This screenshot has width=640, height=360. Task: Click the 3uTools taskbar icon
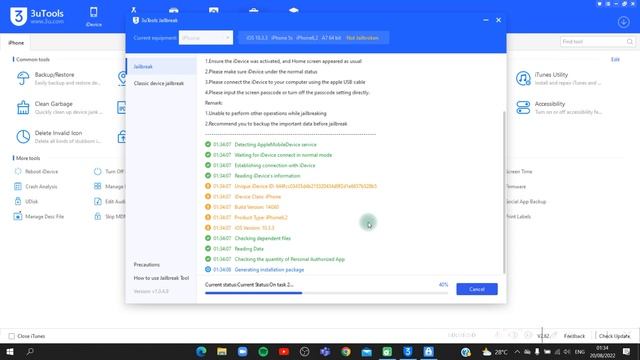point(408,351)
